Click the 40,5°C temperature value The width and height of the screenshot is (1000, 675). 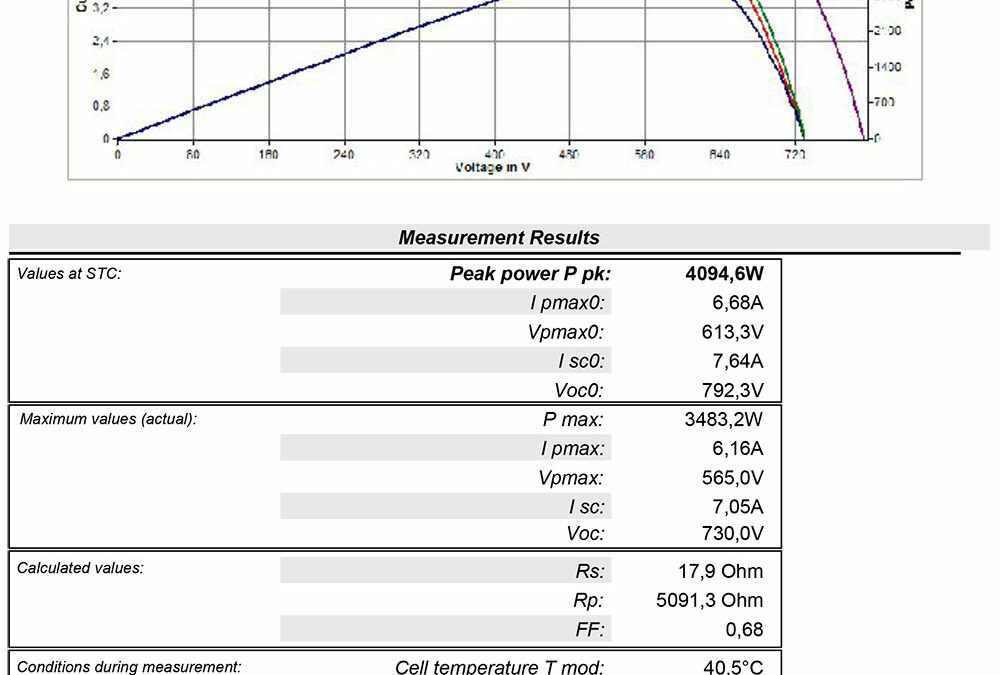point(733,667)
